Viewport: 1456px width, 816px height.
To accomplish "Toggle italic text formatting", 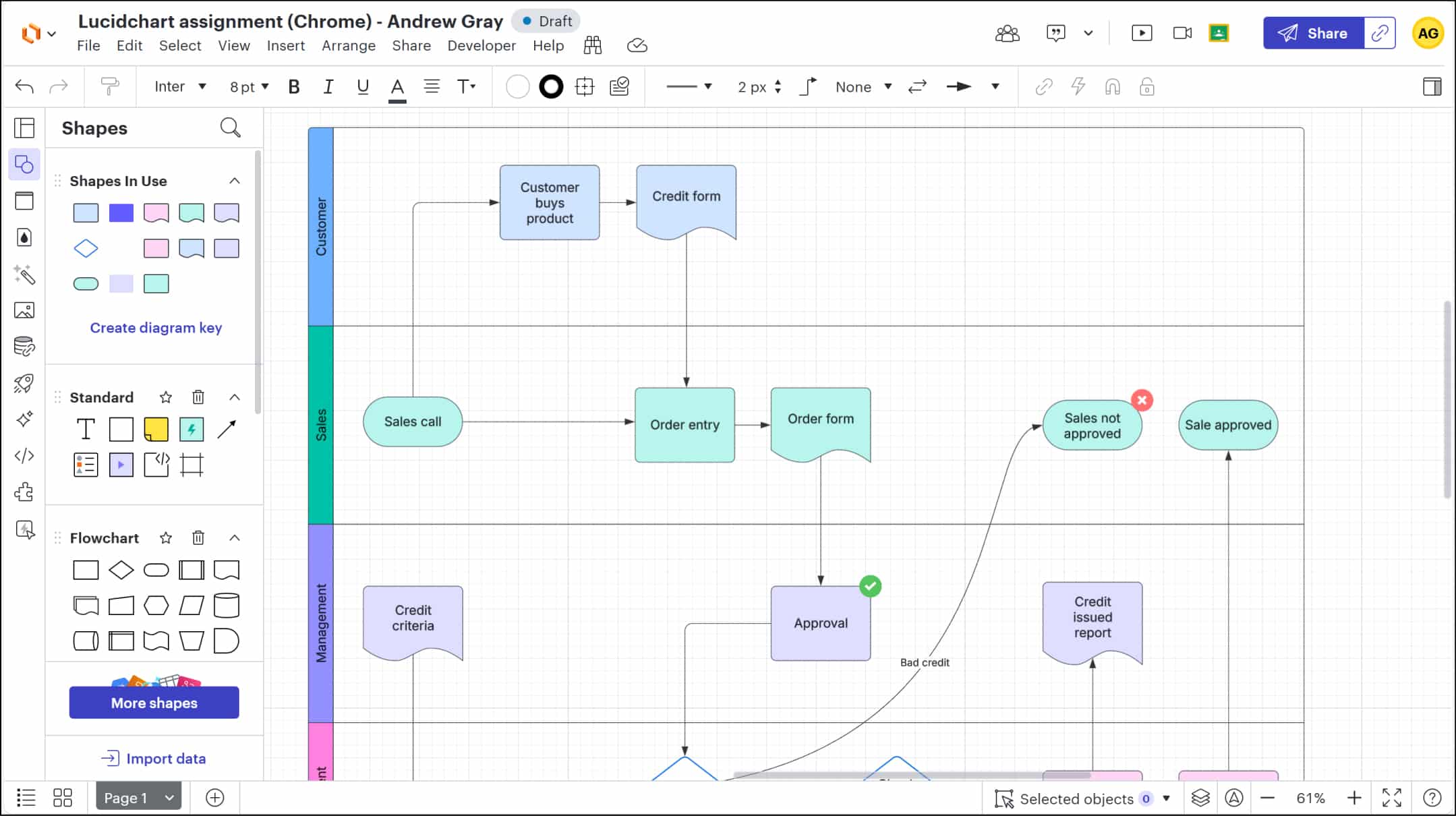I will pos(328,86).
